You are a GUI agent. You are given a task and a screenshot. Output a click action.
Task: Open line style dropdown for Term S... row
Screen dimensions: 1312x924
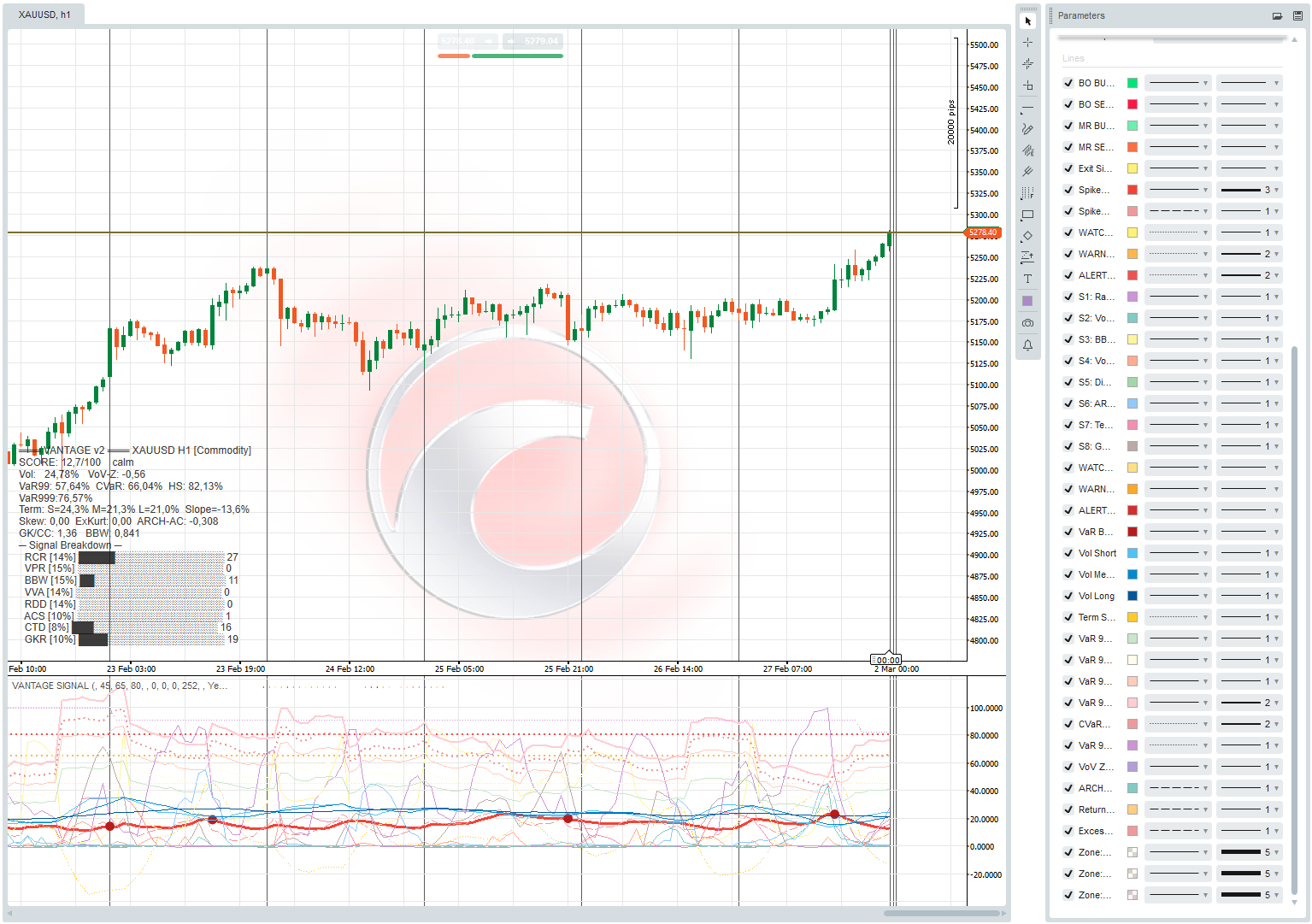[1178, 617]
